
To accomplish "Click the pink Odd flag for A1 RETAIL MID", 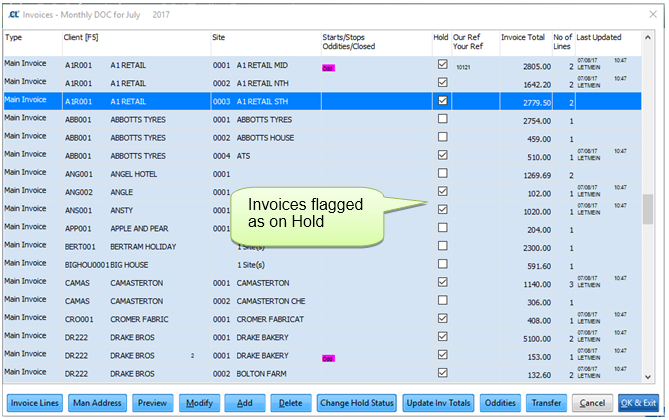I will pos(328,68).
